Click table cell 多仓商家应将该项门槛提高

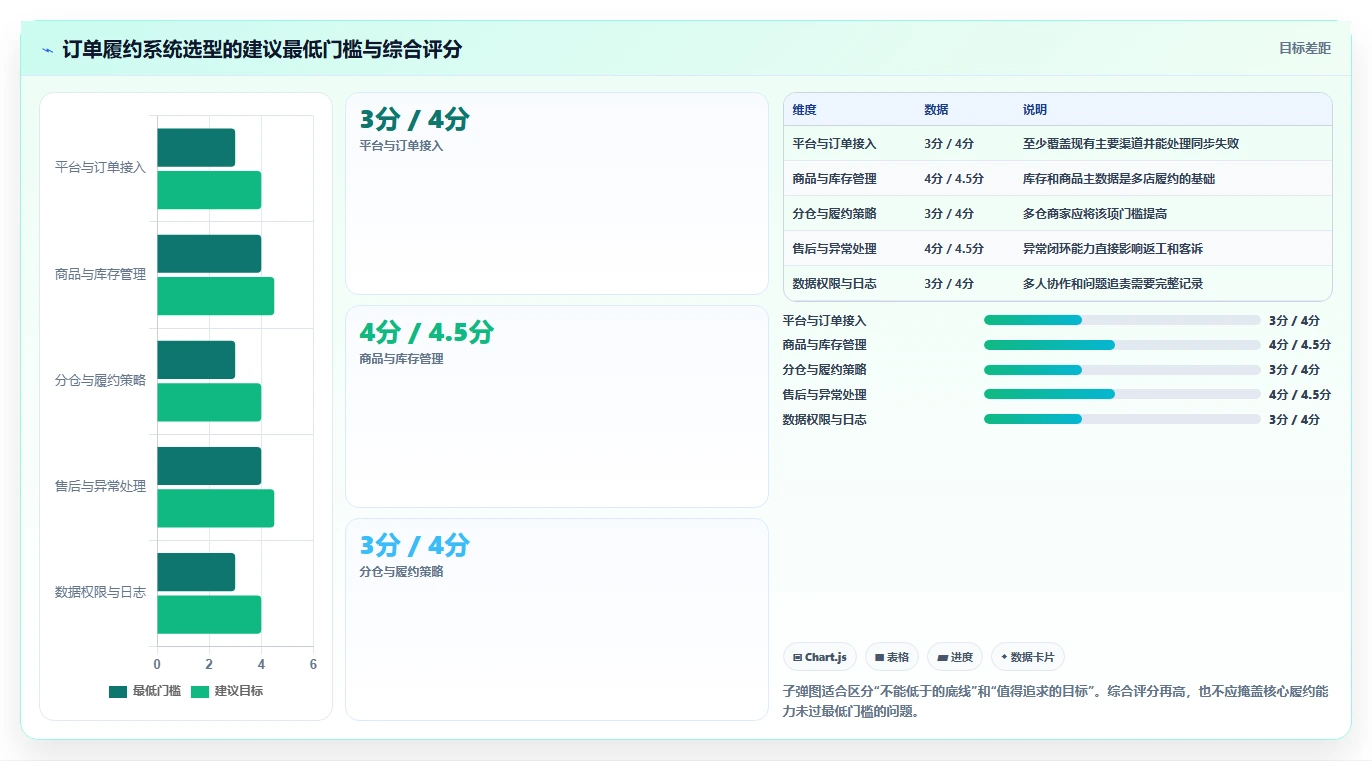click(x=1095, y=214)
